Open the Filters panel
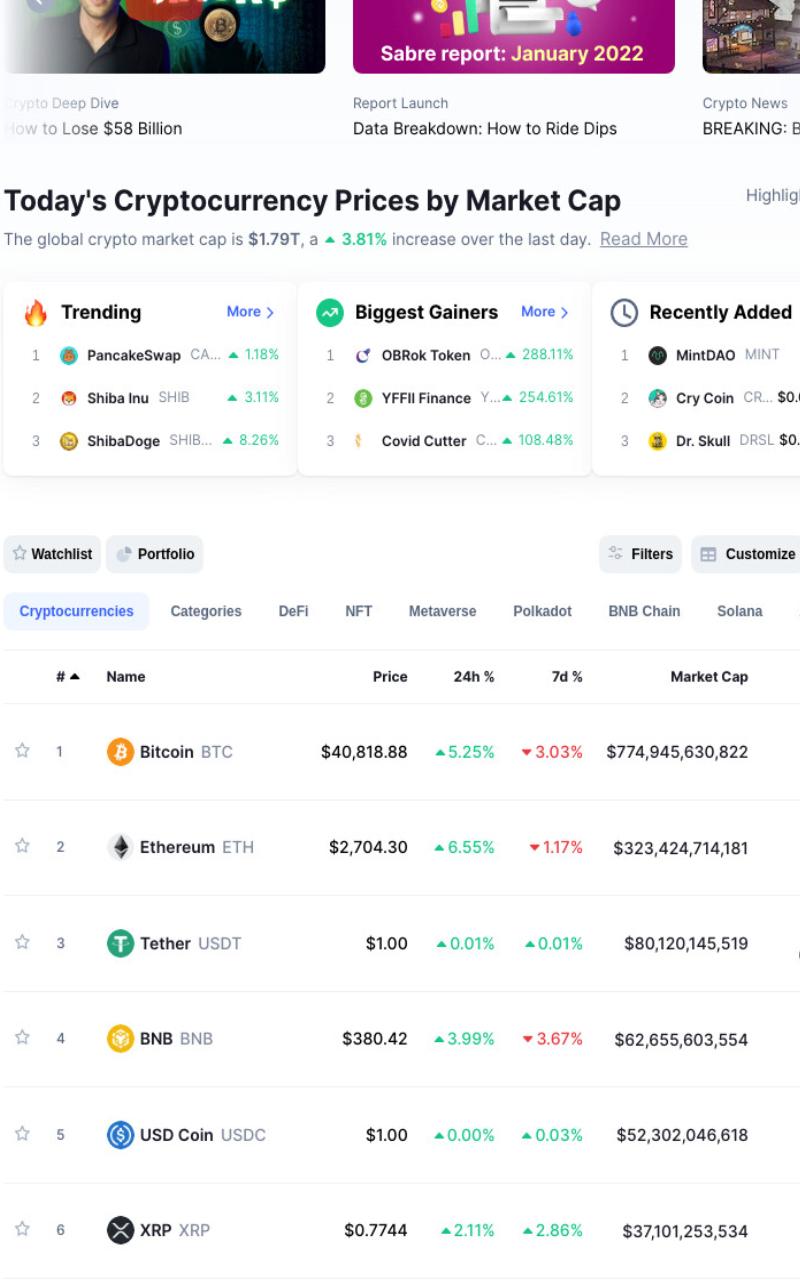This screenshot has height=1280, width=800. tap(641, 554)
